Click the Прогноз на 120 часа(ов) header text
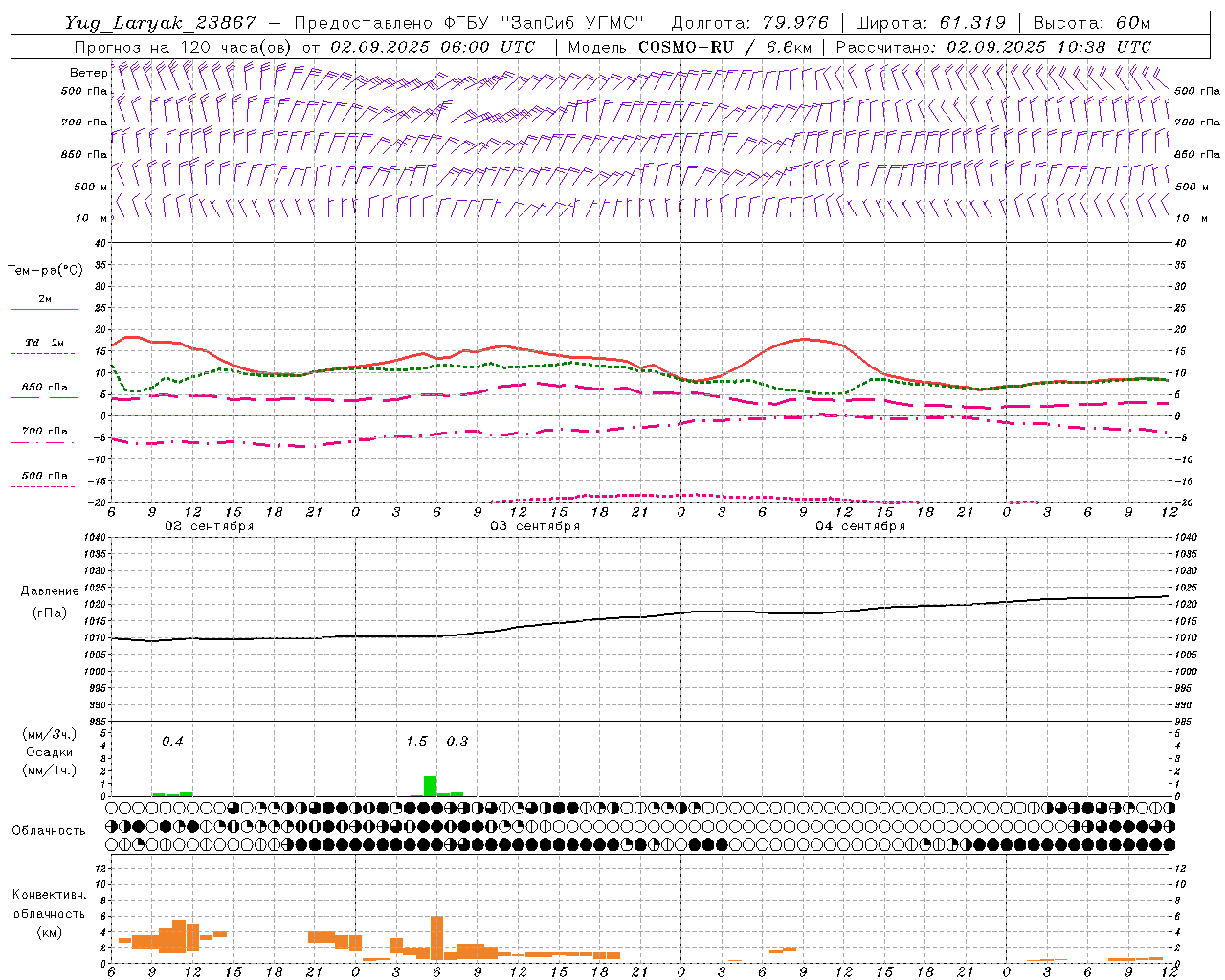The image size is (1225, 980). [184, 47]
